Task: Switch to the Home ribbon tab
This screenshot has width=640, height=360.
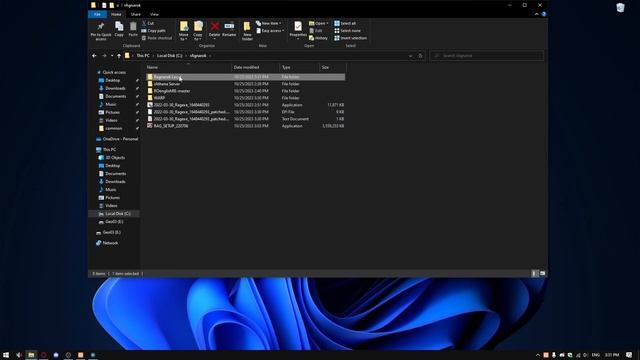Action: point(116,14)
